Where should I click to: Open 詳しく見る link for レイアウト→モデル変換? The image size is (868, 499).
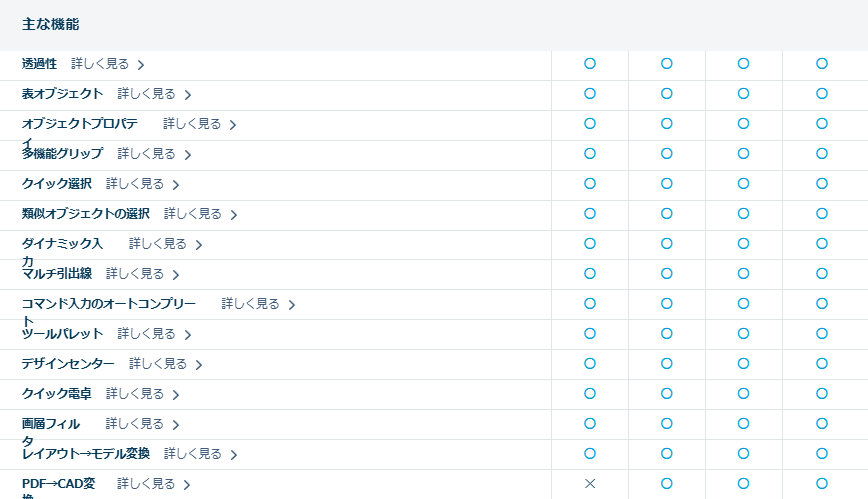(x=192, y=454)
